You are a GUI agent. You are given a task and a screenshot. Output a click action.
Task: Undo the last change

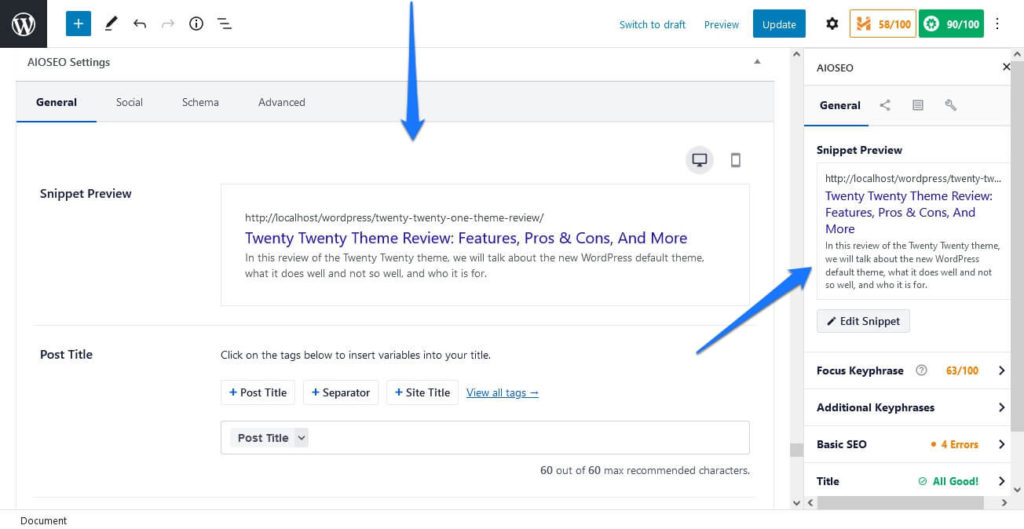coord(139,24)
